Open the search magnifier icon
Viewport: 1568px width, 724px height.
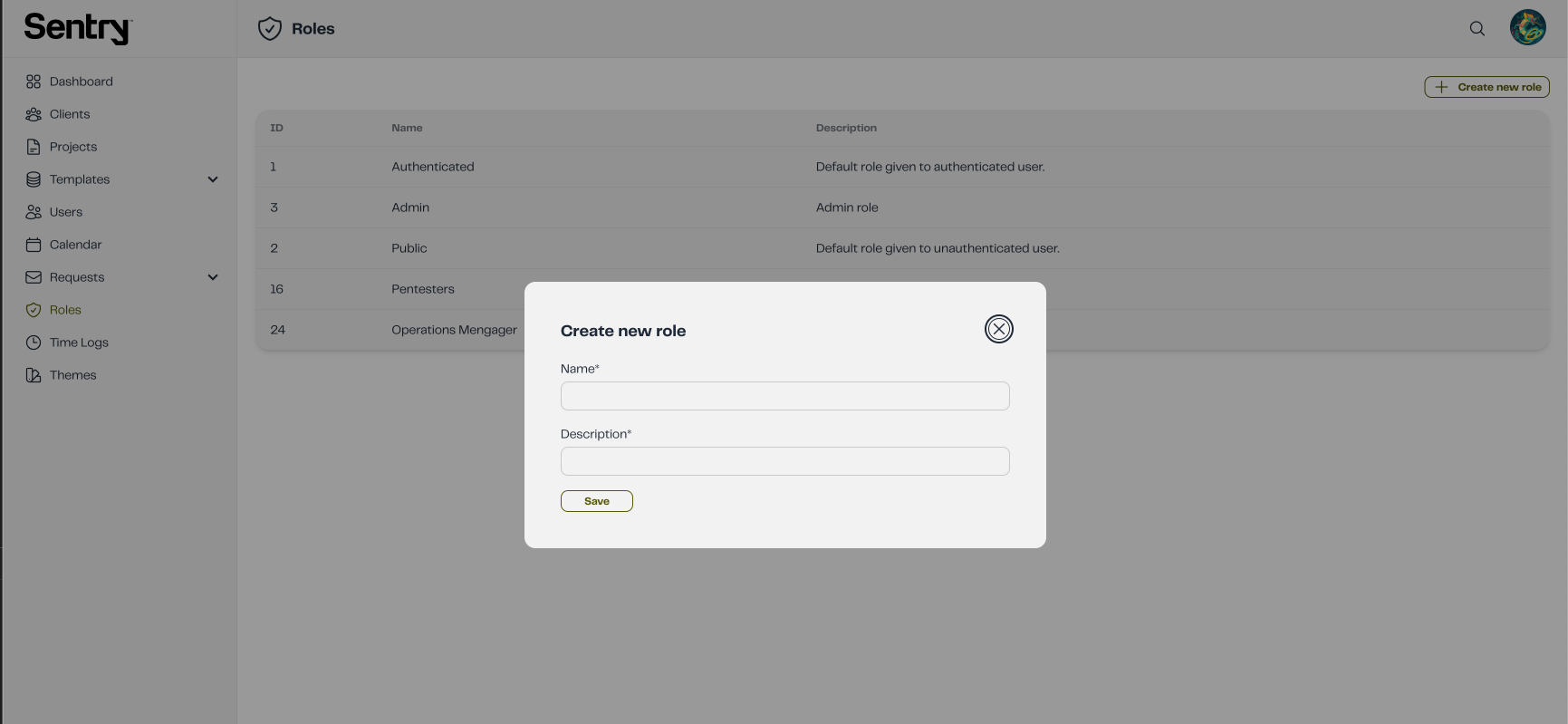1477,28
